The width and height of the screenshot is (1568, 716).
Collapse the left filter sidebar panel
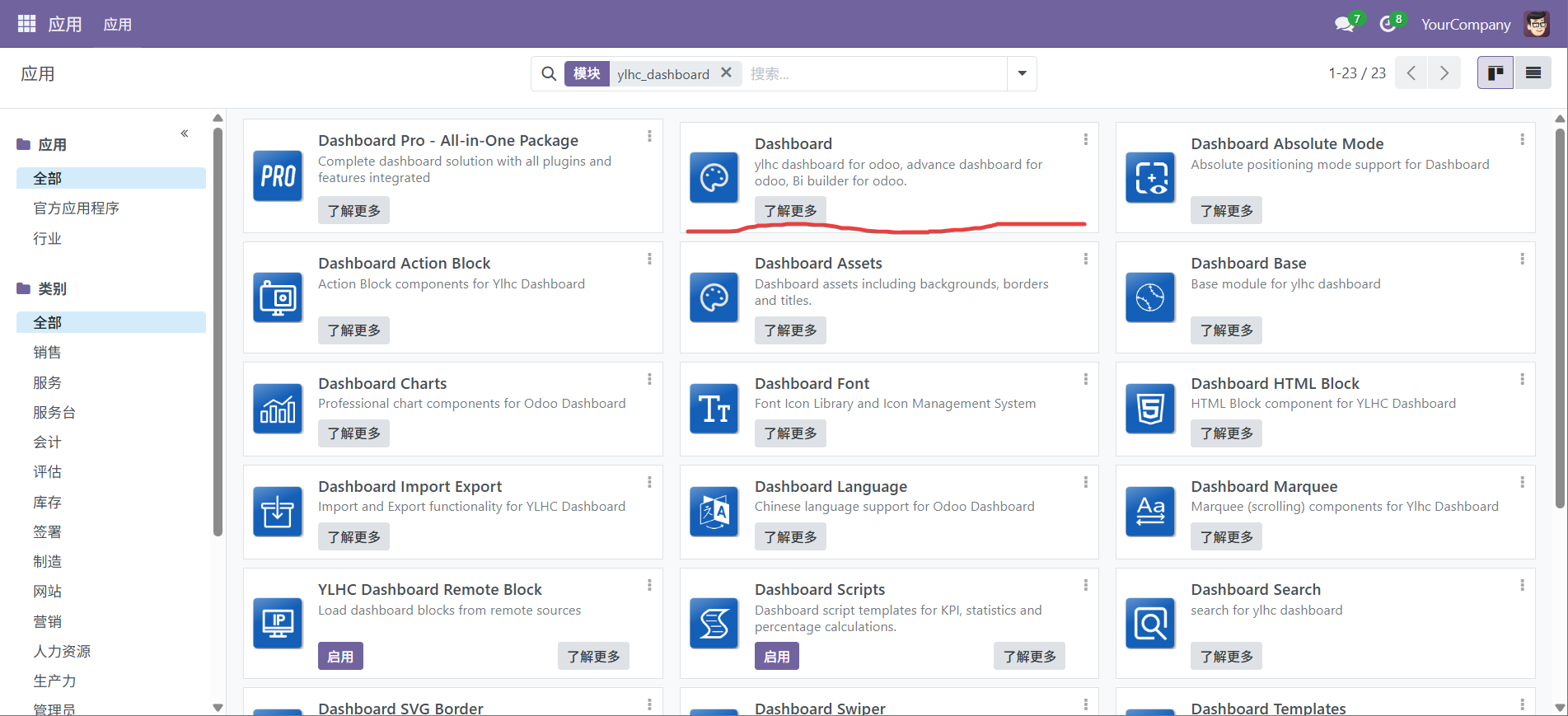[x=185, y=133]
